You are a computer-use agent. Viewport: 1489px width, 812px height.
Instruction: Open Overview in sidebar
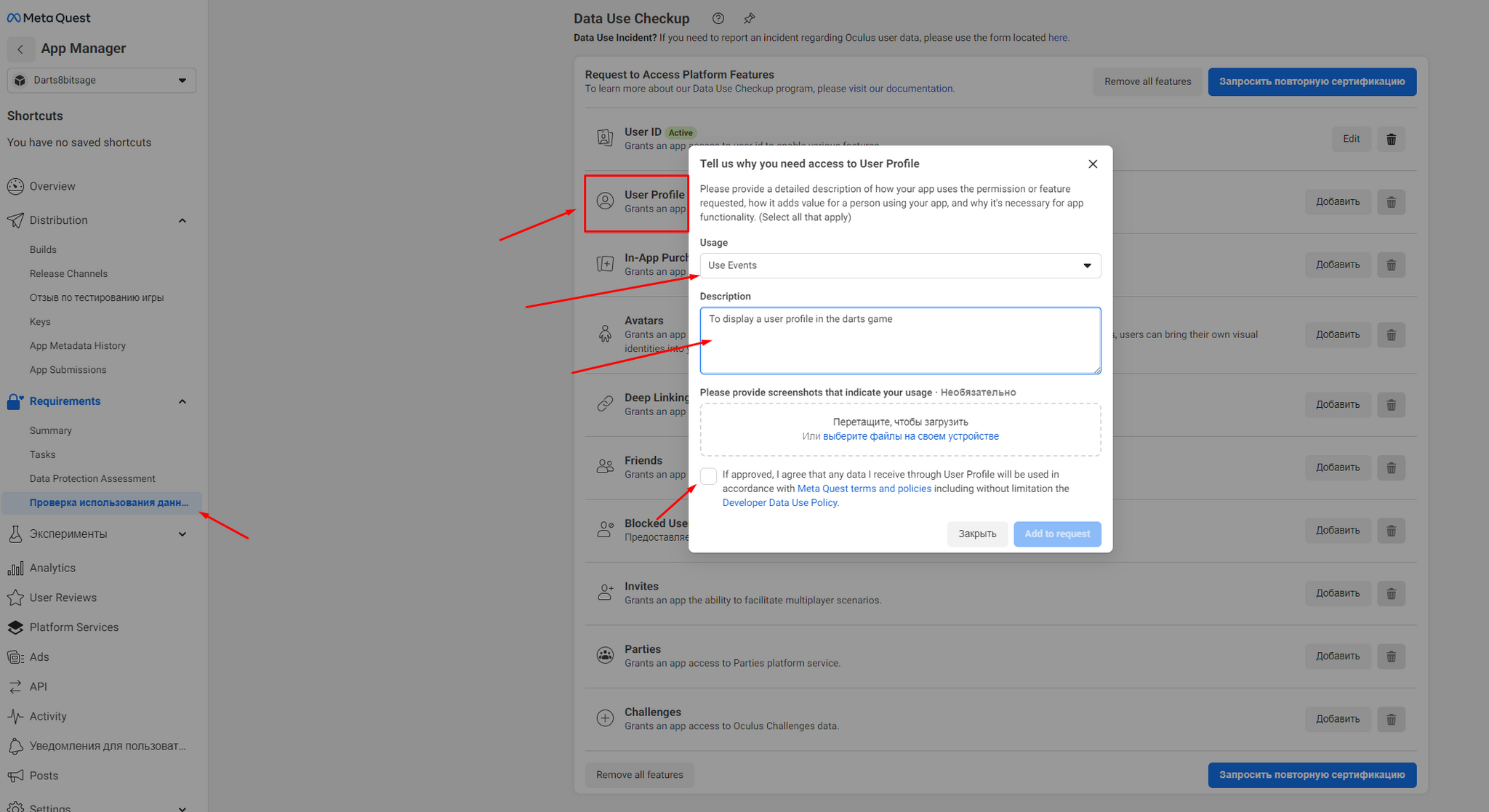pos(52,186)
